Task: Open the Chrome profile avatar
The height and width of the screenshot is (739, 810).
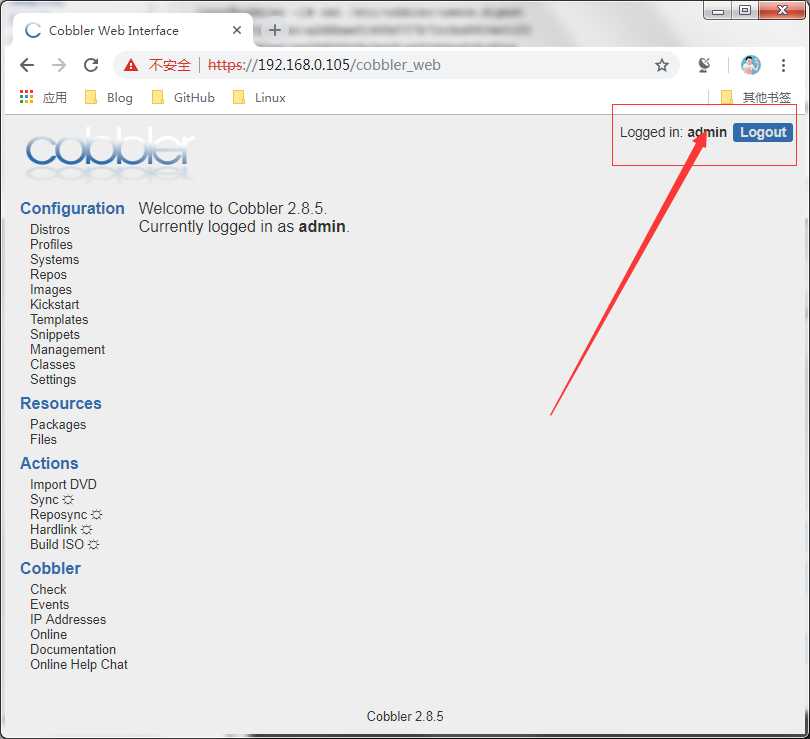Action: [750, 65]
